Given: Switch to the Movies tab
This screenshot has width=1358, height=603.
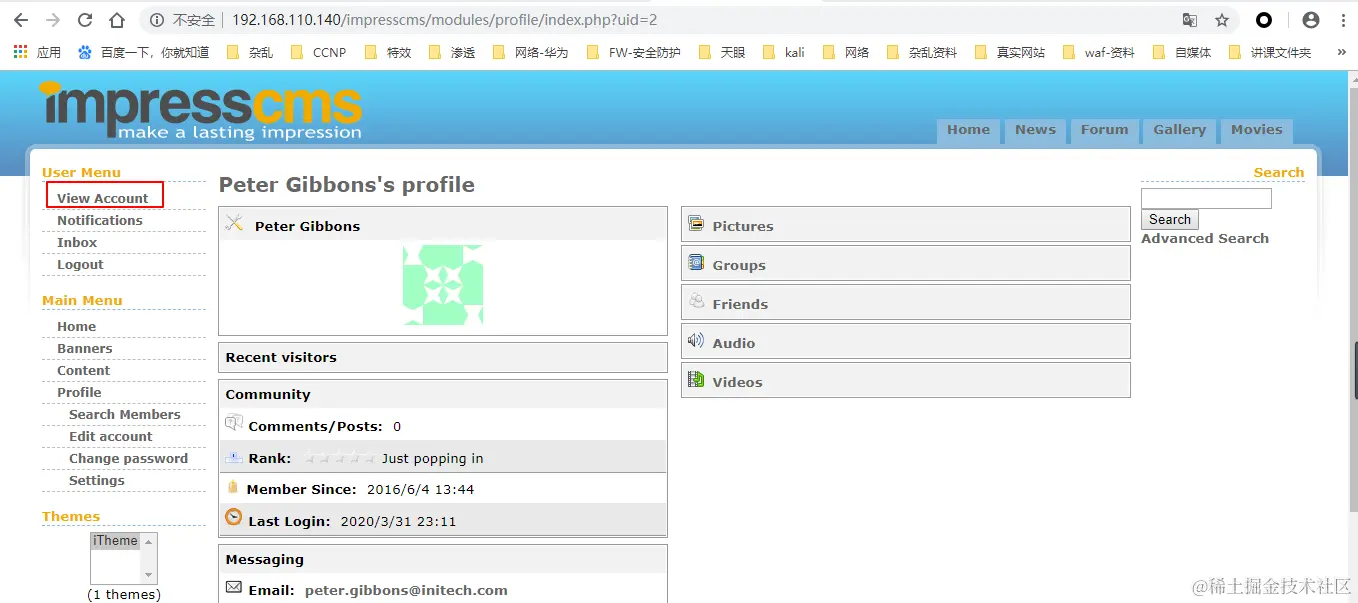Looking at the screenshot, I should (x=1256, y=130).
